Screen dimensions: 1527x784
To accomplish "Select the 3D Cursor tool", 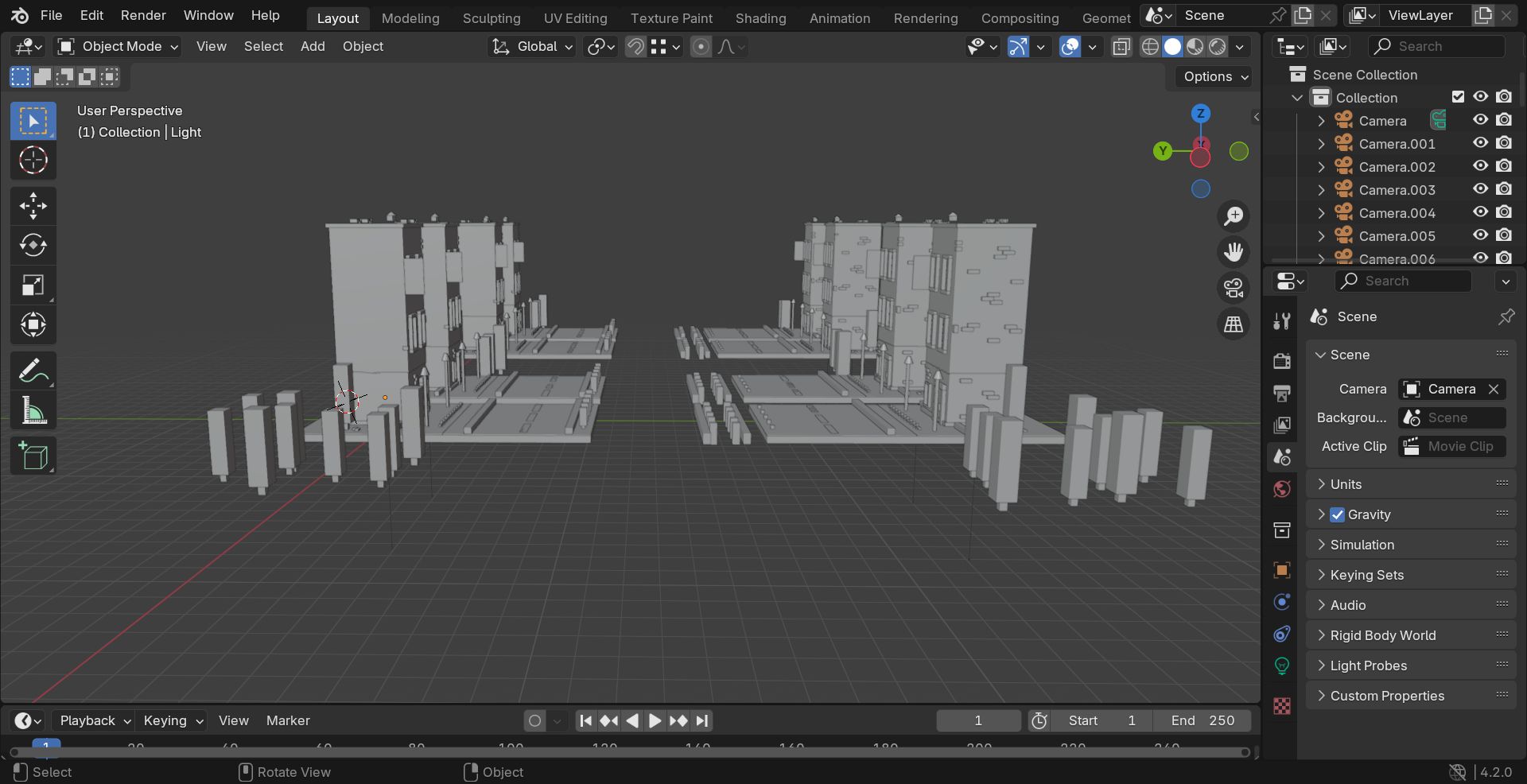I will 33,161.
